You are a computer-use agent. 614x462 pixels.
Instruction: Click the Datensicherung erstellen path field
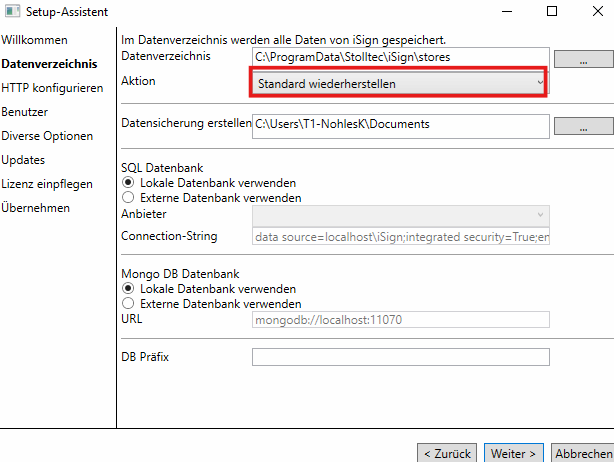coord(401,126)
